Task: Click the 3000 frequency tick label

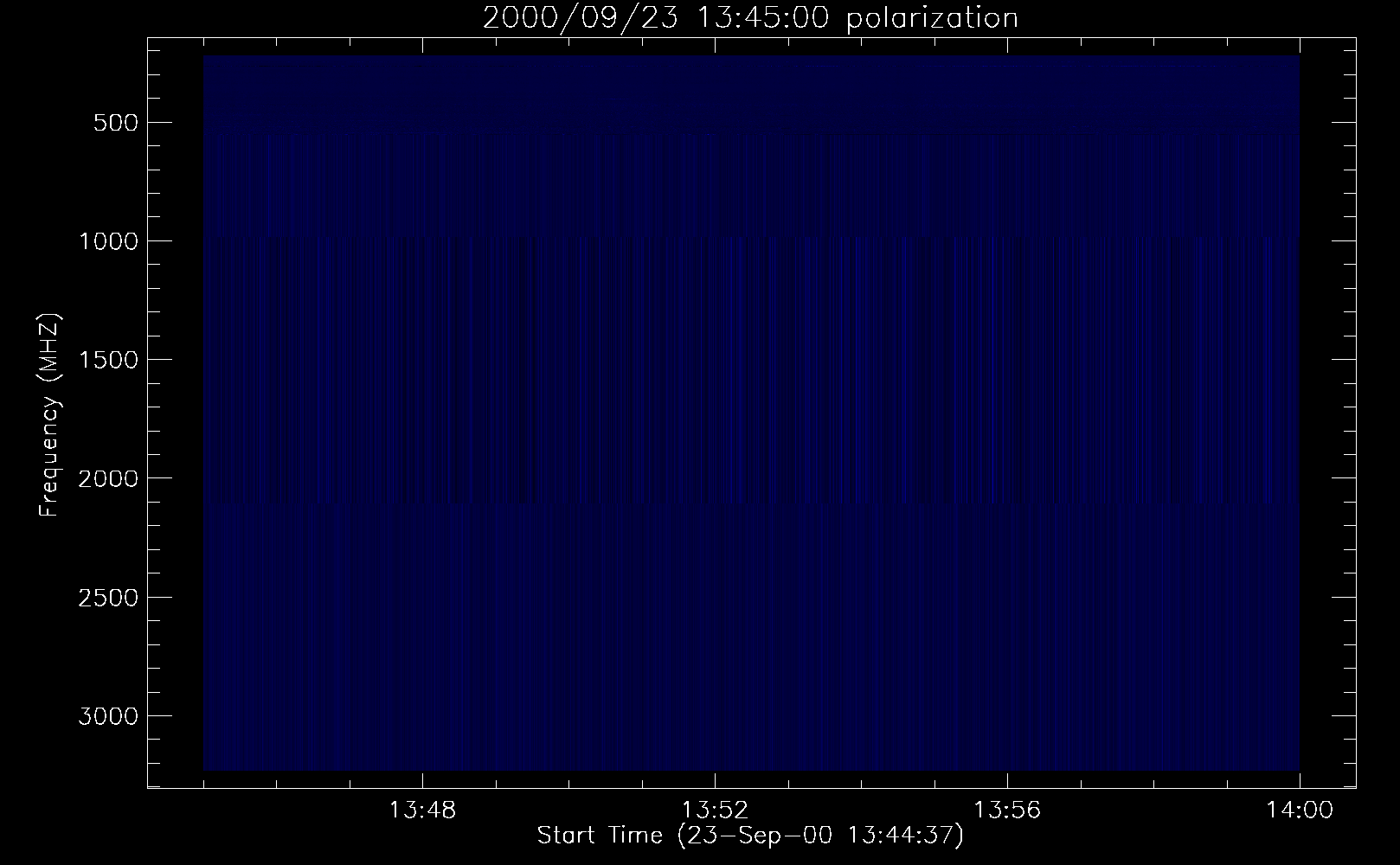Action: coord(108,716)
